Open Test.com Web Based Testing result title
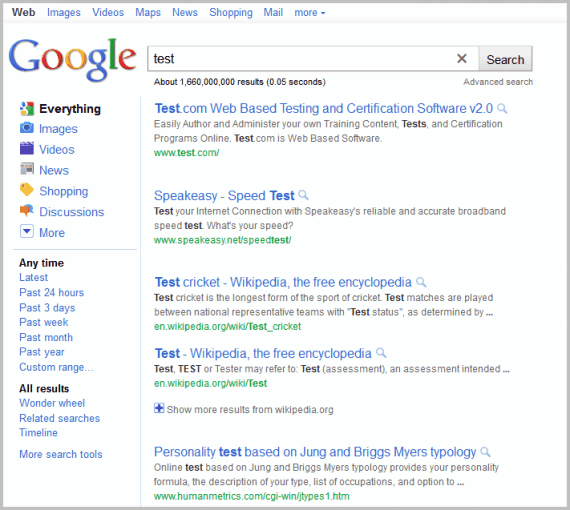The image size is (570, 510). (x=324, y=108)
